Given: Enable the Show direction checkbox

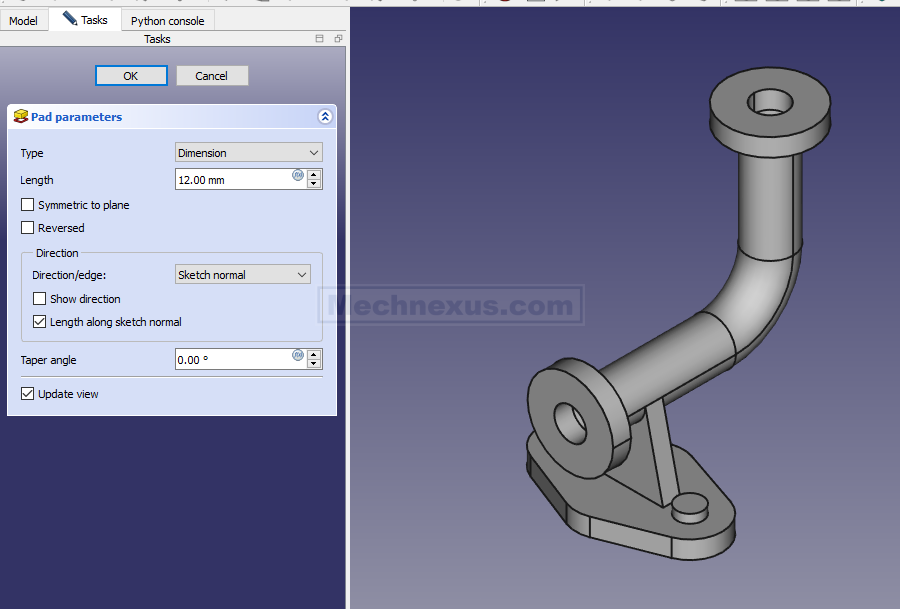Looking at the screenshot, I should tap(40, 298).
